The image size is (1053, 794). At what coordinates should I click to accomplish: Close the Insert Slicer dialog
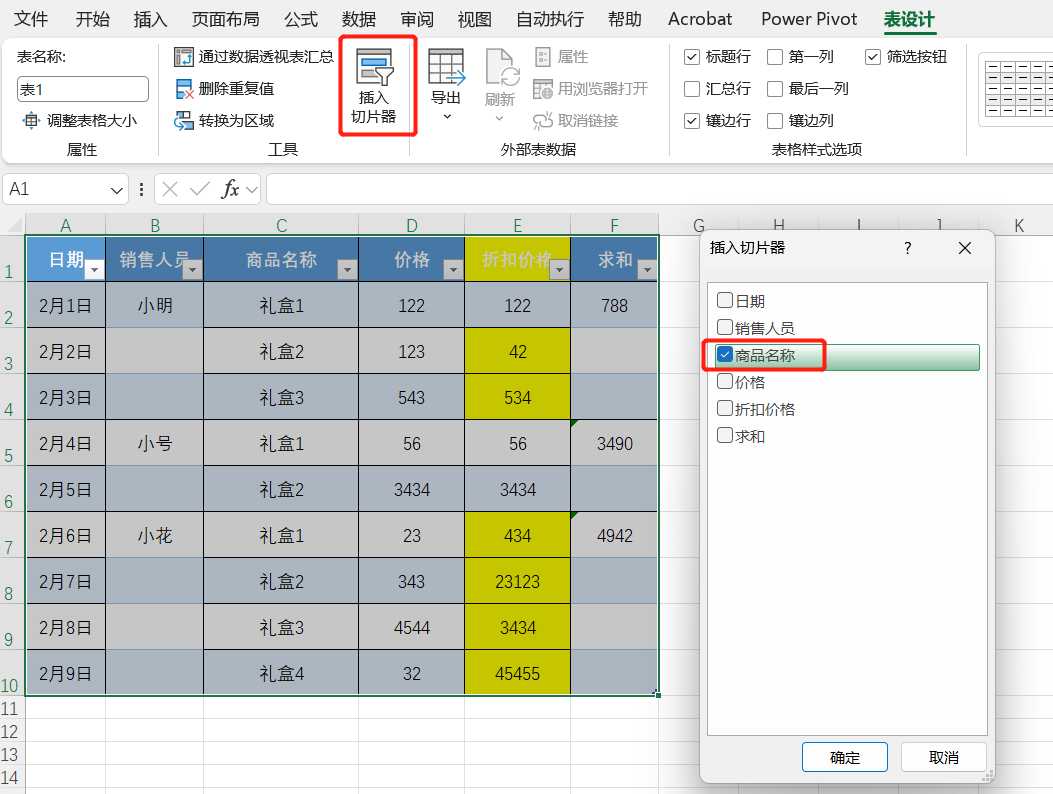pyautogui.click(x=965, y=249)
